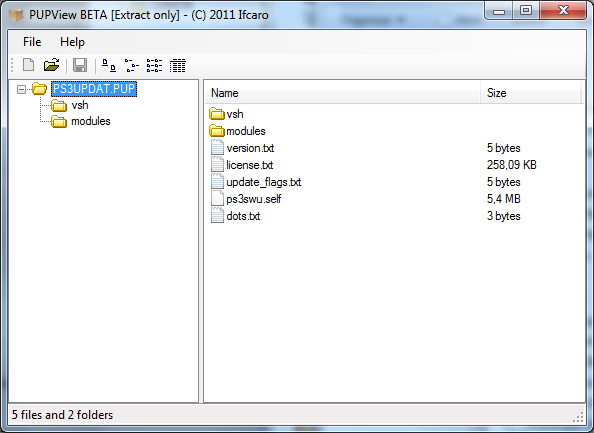594x433 pixels.
Task: Select modules folder in file list
Action: point(245,131)
